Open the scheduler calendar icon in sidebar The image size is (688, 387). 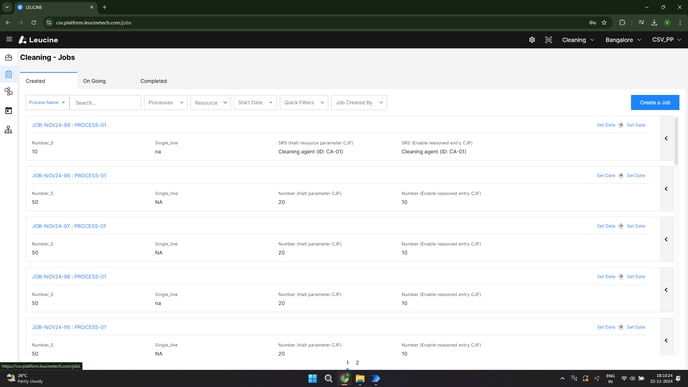coord(8,111)
